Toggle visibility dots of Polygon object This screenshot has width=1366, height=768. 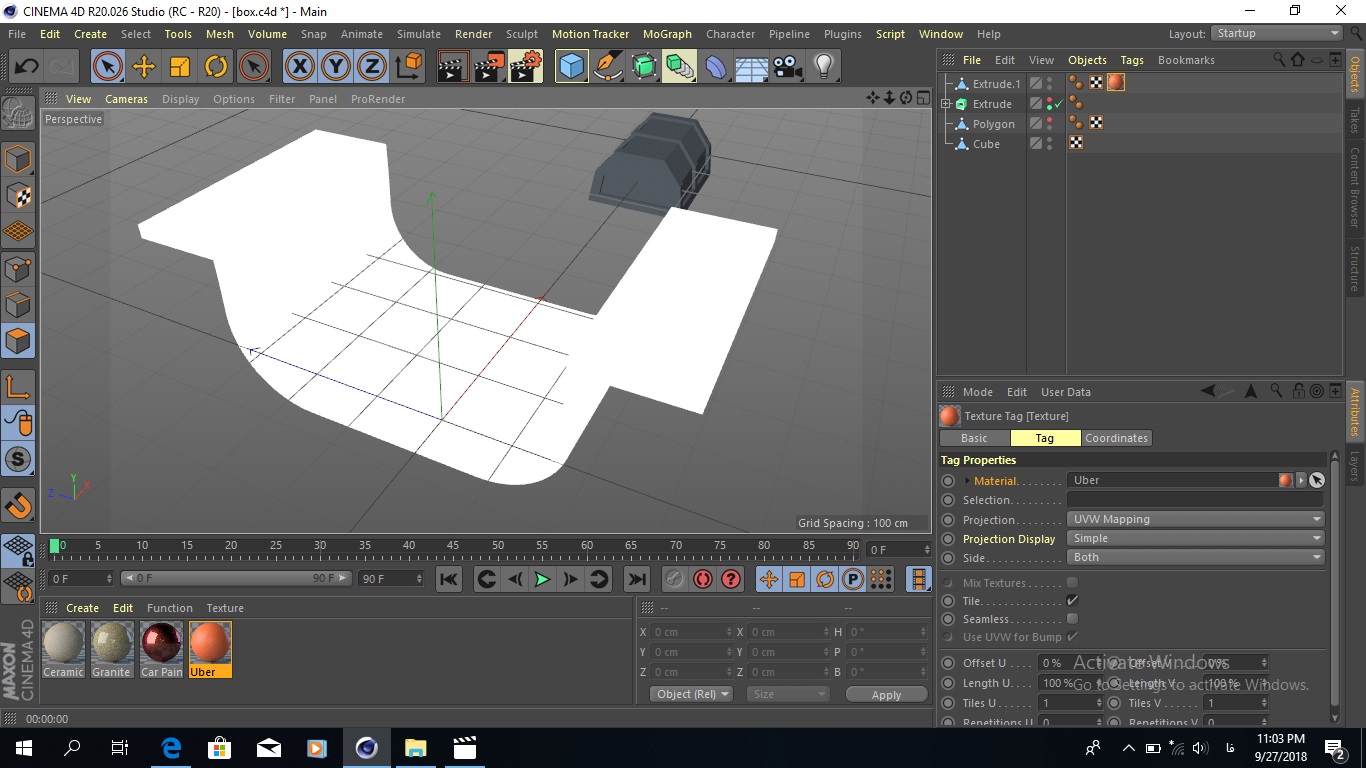(x=1049, y=124)
